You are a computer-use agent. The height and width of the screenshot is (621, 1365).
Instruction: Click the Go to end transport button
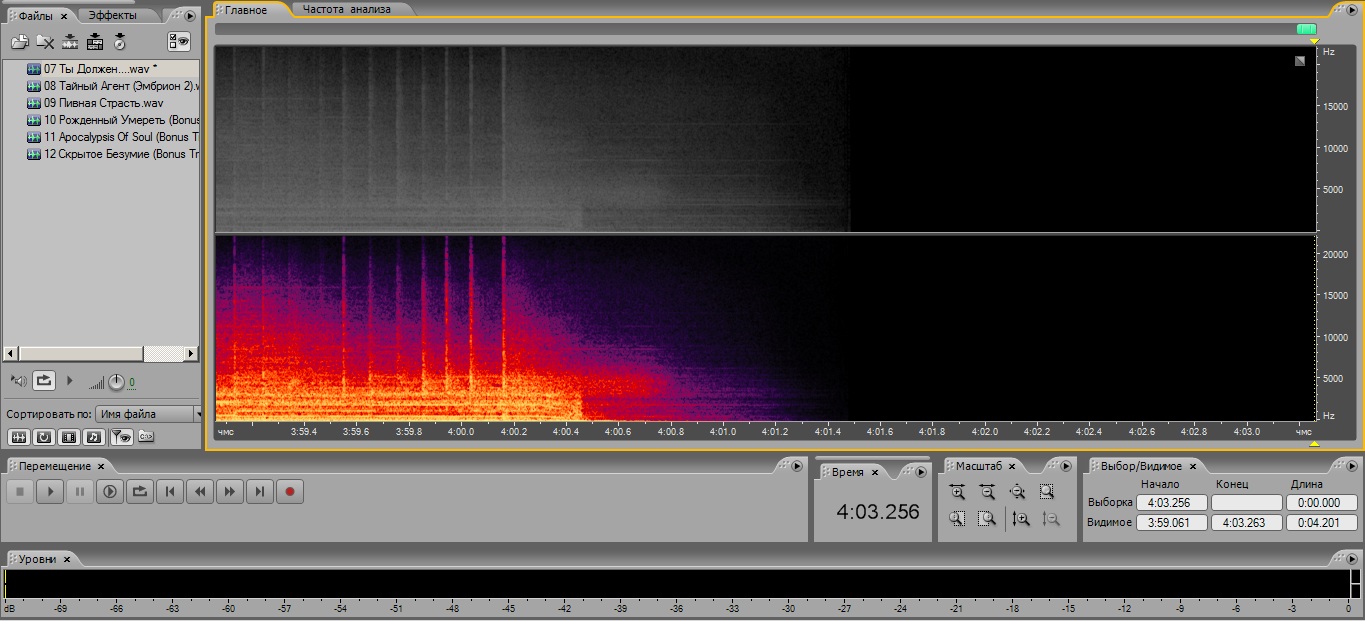(x=260, y=491)
